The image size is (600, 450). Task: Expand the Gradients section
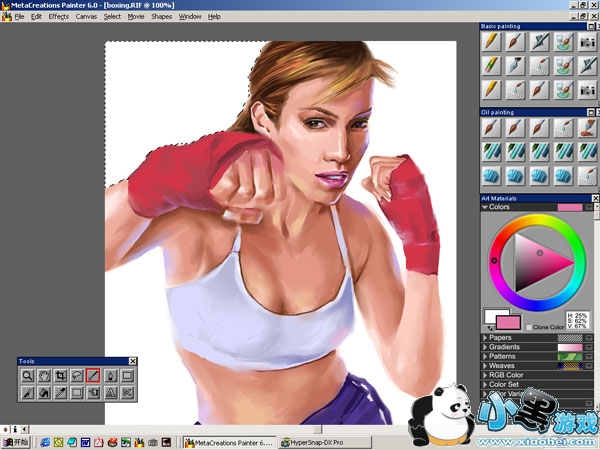tap(485, 347)
